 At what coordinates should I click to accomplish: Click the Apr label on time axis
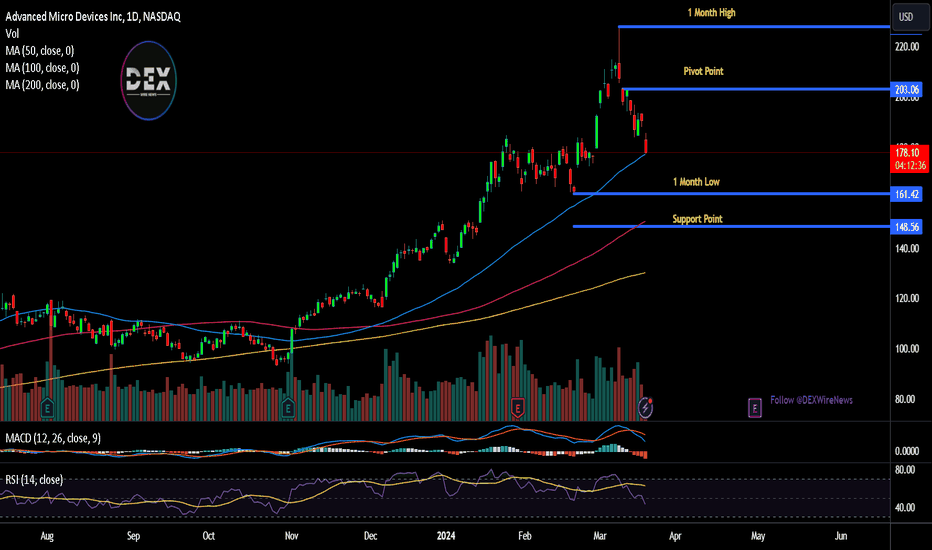tap(675, 536)
